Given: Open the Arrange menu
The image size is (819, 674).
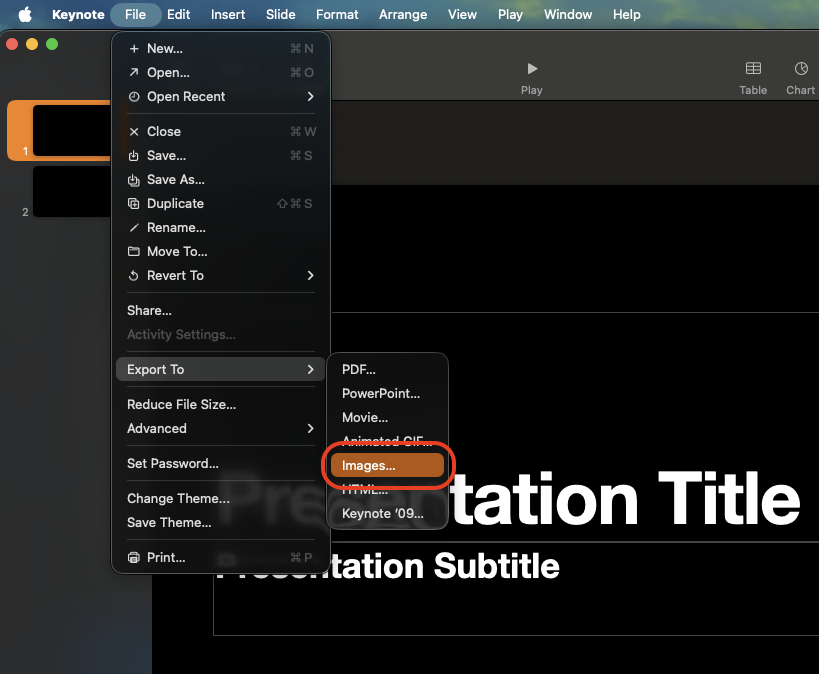Looking at the screenshot, I should 403,15.
